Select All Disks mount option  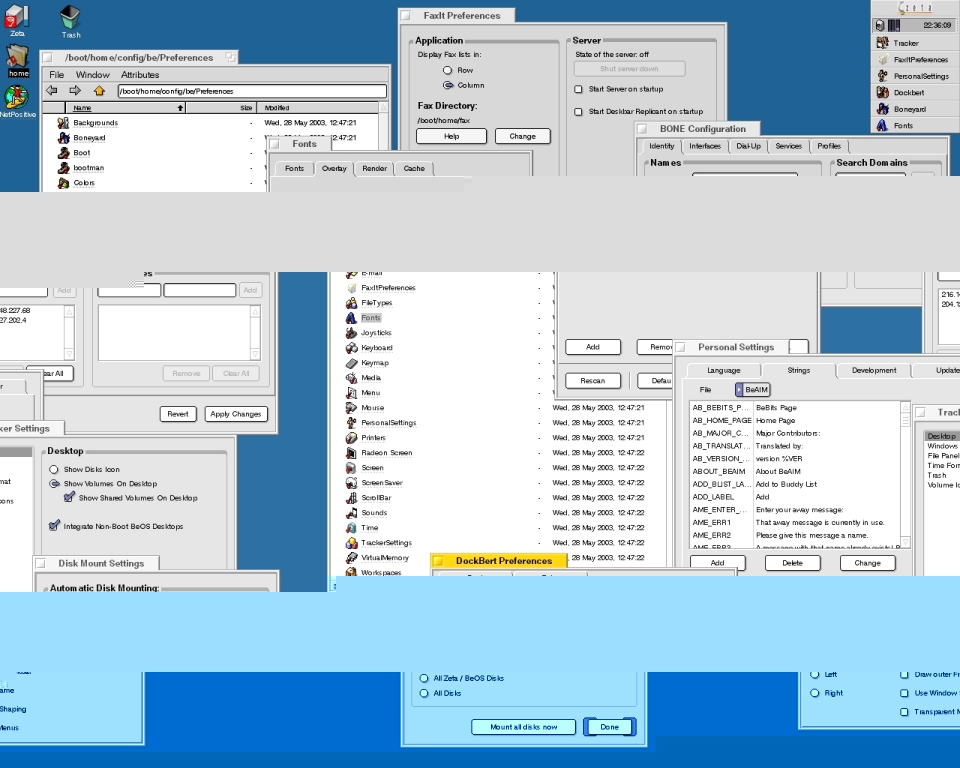coord(424,693)
